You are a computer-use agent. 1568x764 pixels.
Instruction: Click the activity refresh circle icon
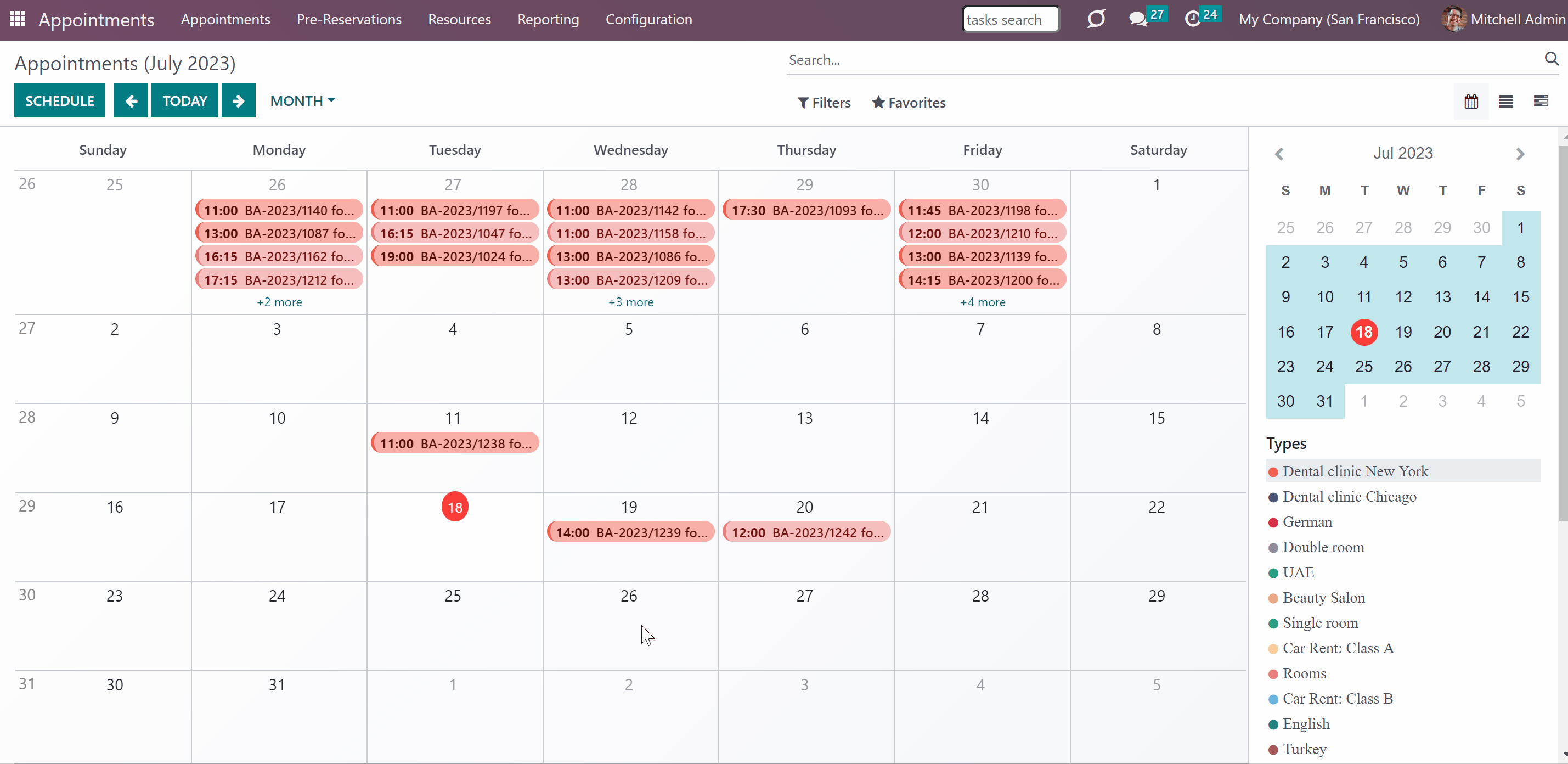(x=1096, y=19)
